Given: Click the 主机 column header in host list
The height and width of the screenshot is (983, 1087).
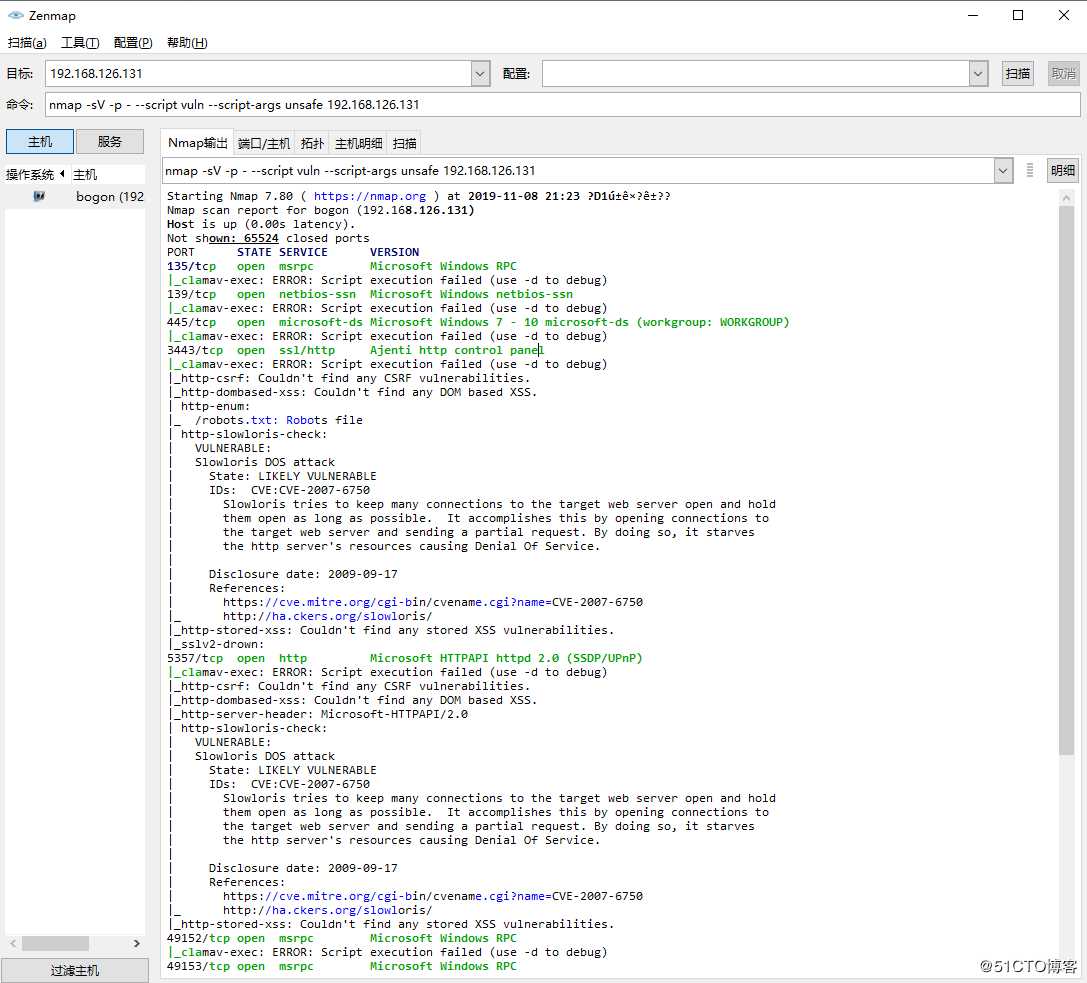Looking at the screenshot, I should (x=108, y=174).
